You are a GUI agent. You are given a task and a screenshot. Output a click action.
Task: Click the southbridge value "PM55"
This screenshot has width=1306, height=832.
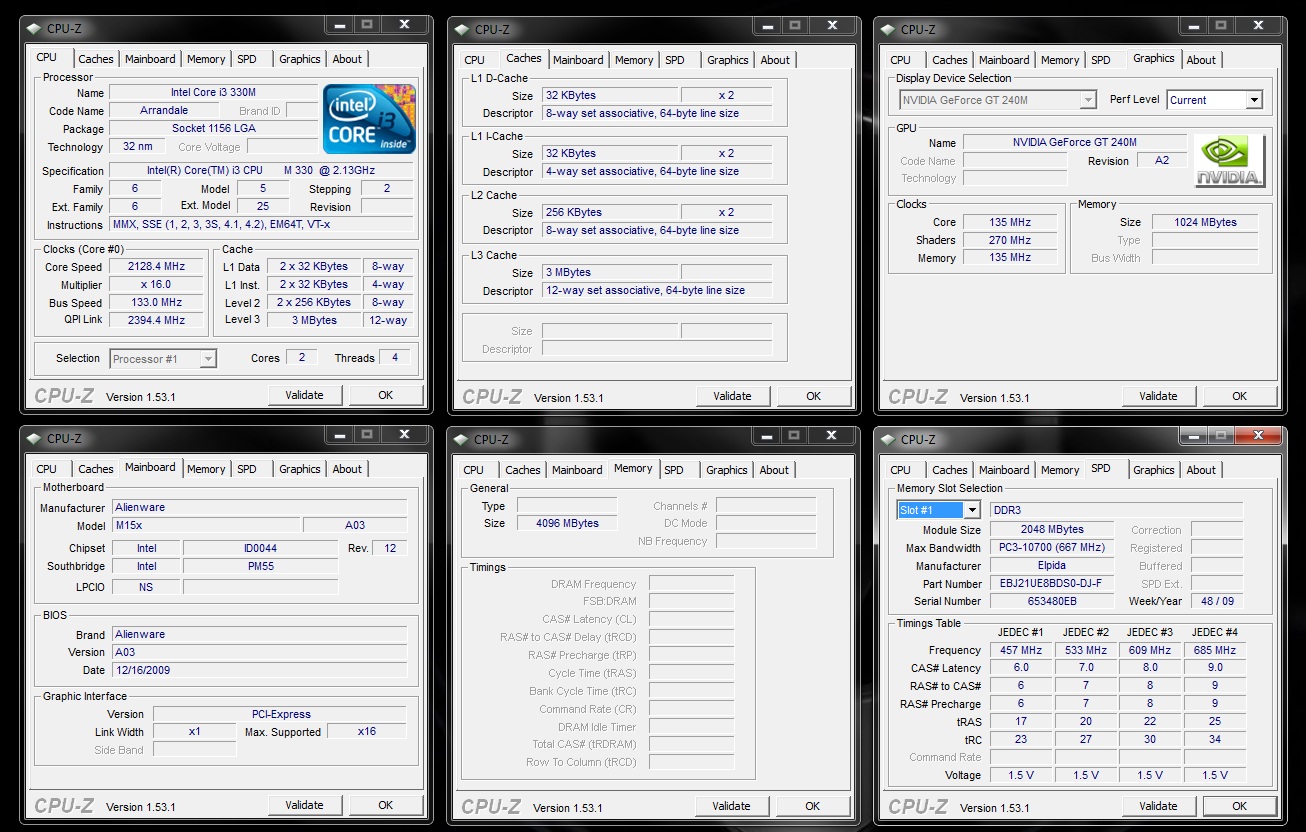(x=260, y=566)
